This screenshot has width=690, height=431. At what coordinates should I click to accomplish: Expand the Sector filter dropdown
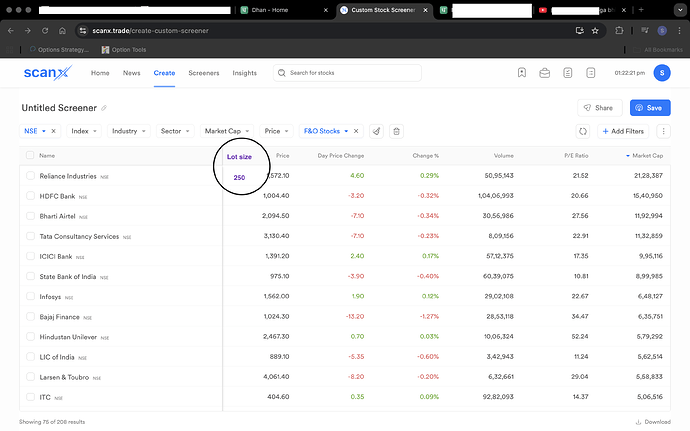pyautogui.click(x=175, y=131)
